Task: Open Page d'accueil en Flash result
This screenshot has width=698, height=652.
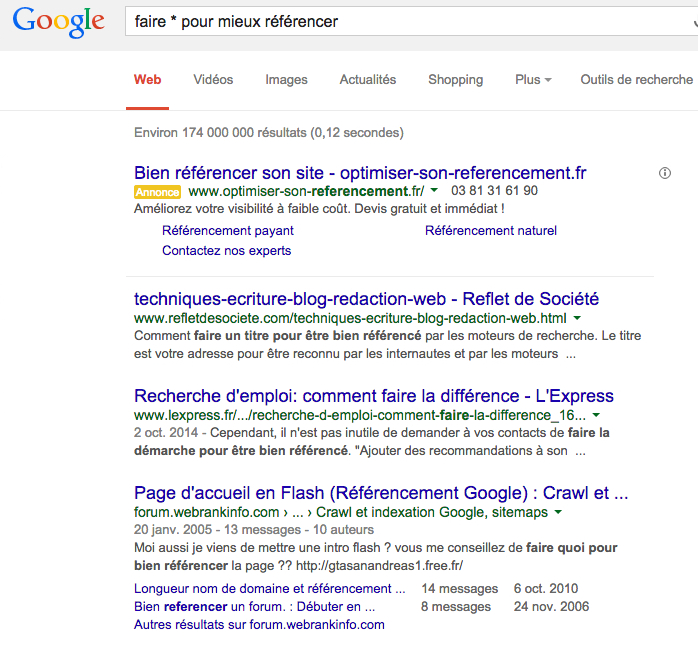Action: coord(381,493)
